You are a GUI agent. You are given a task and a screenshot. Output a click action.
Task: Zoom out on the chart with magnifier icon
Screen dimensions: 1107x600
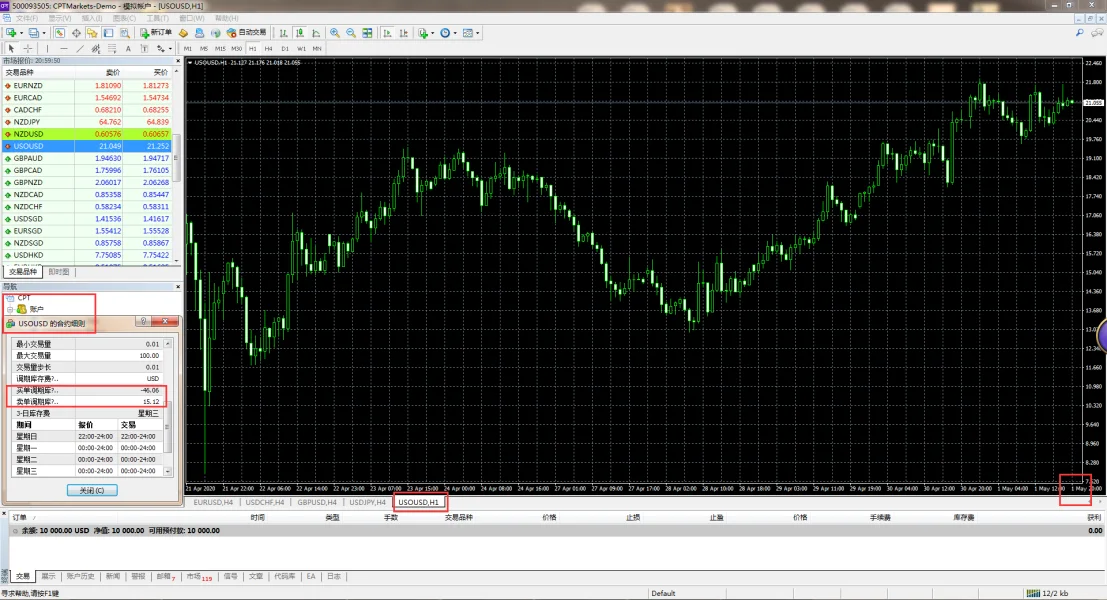[350, 33]
